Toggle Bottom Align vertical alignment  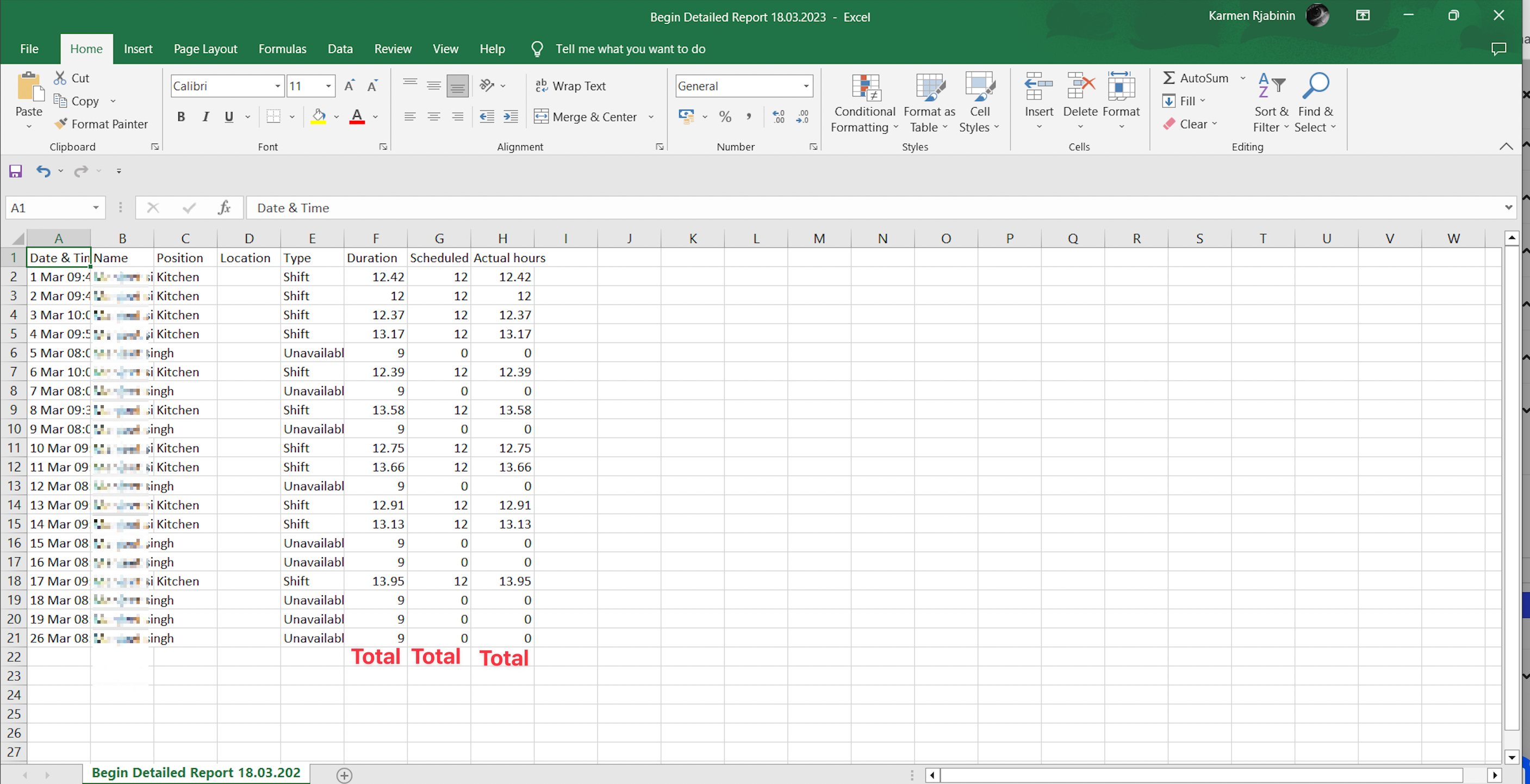tap(457, 86)
